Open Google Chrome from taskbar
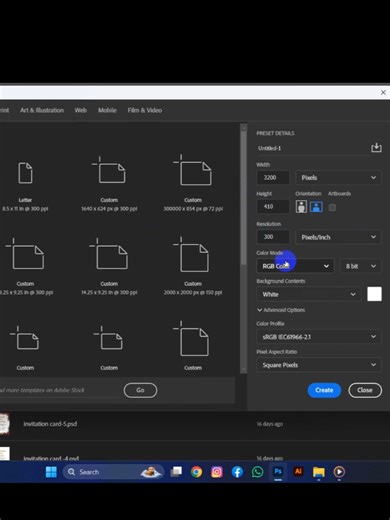This screenshot has height=520, width=390. click(196, 472)
